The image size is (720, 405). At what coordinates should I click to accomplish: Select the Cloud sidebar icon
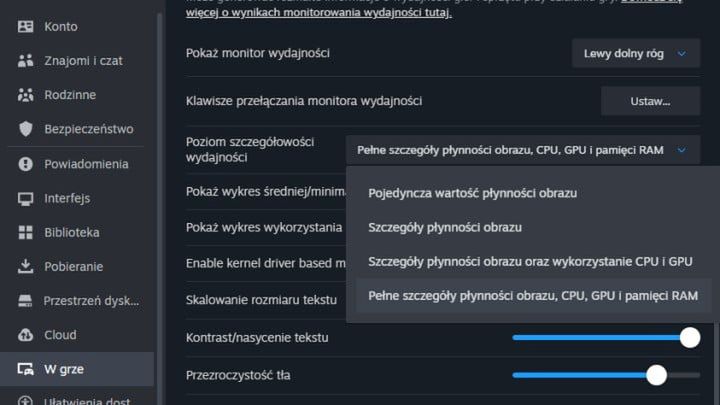[26, 335]
